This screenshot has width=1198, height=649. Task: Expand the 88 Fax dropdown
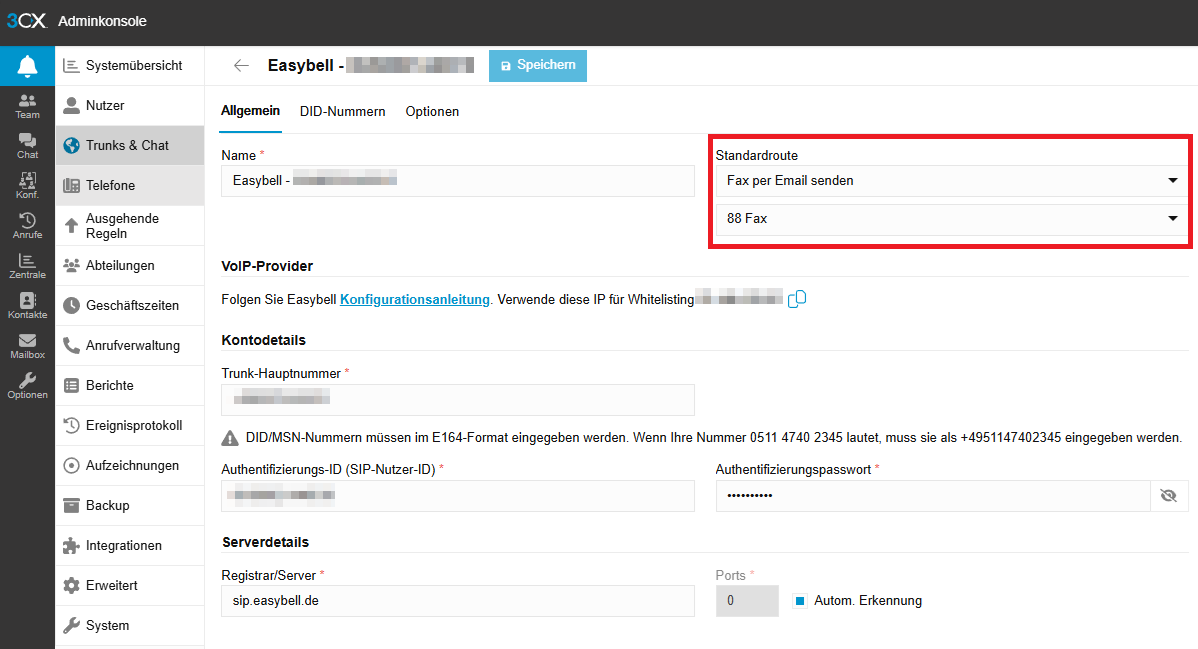tap(950, 219)
